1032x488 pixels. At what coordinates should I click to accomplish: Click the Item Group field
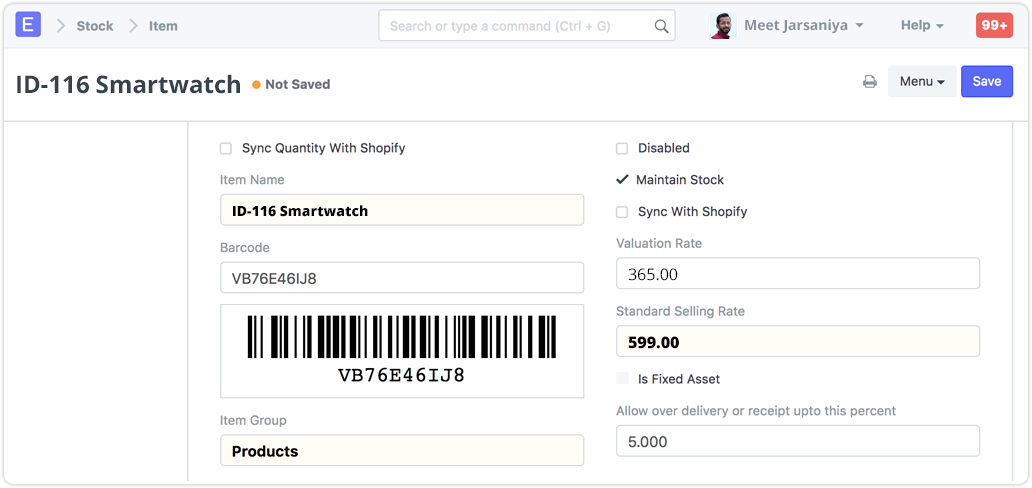402,450
